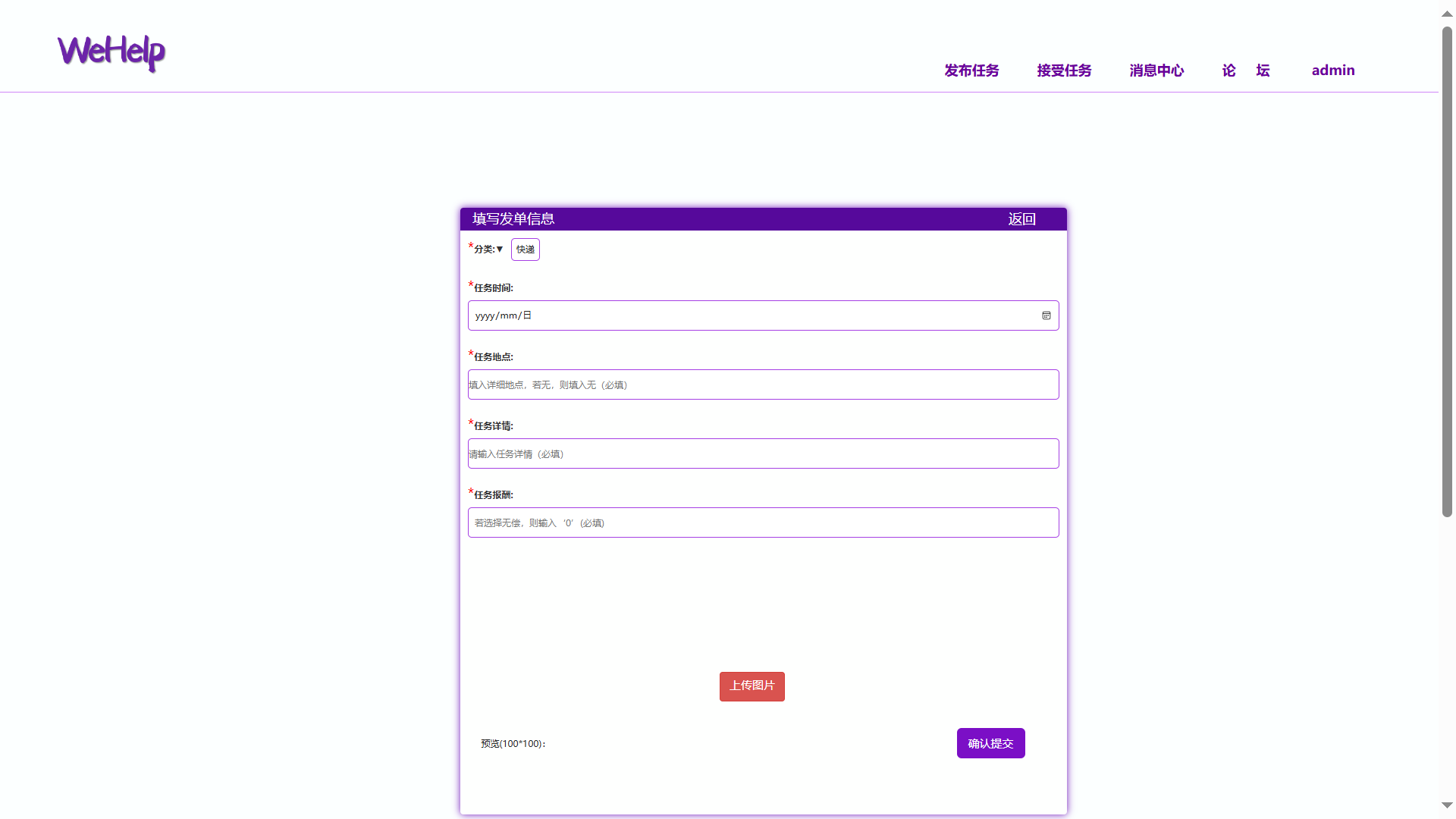The width and height of the screenshot is (1456, 819).
Task: Click the scrollbar up arrow
Action: click(1447, 14)
